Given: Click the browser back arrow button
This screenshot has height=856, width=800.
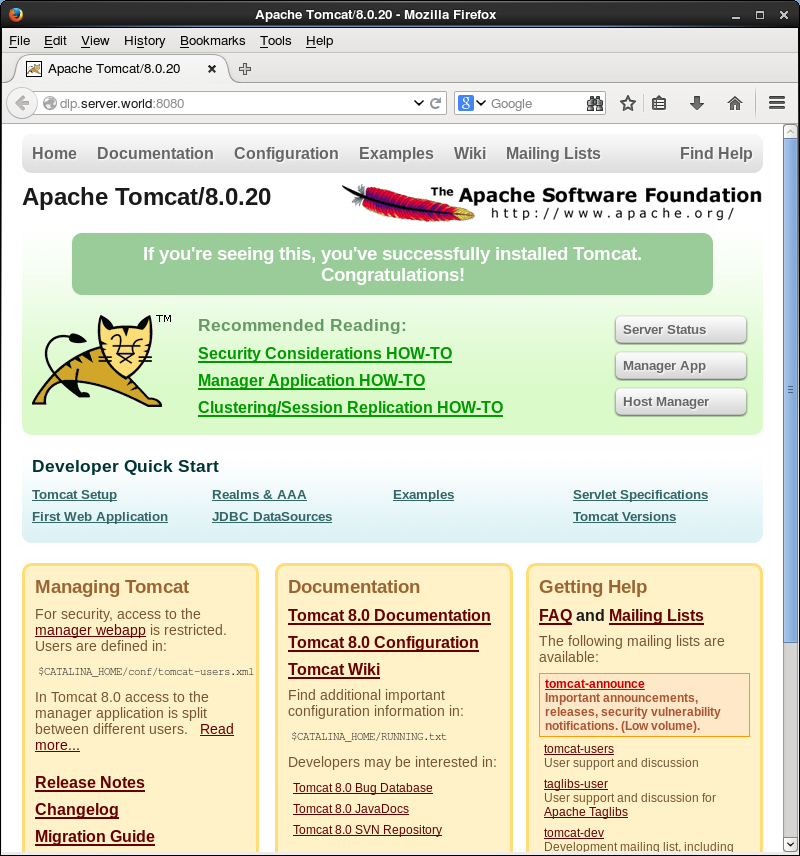Looking at the screenshot, I should click(22, 103).
